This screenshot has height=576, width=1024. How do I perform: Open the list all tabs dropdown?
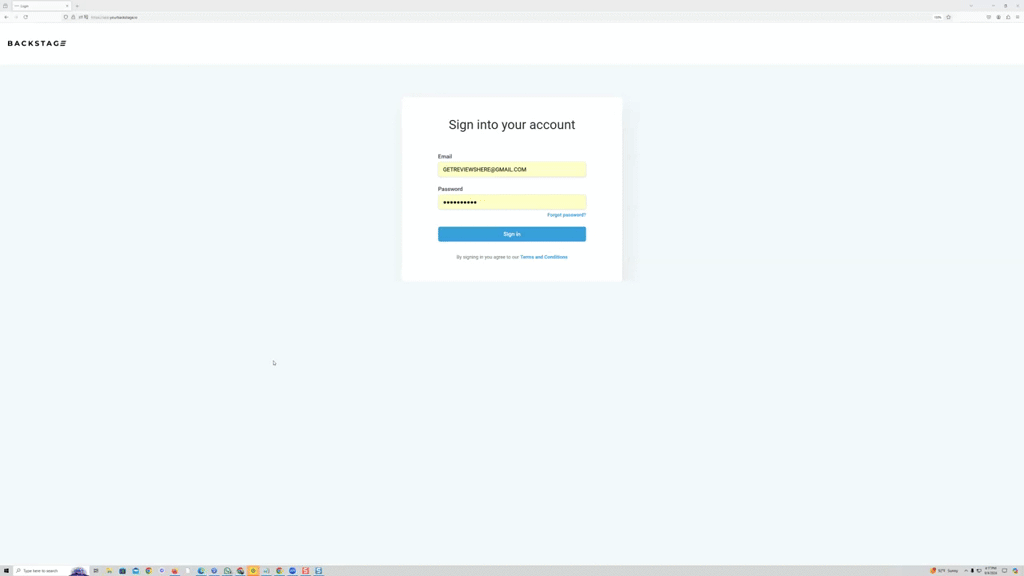[x=970, y=6]
